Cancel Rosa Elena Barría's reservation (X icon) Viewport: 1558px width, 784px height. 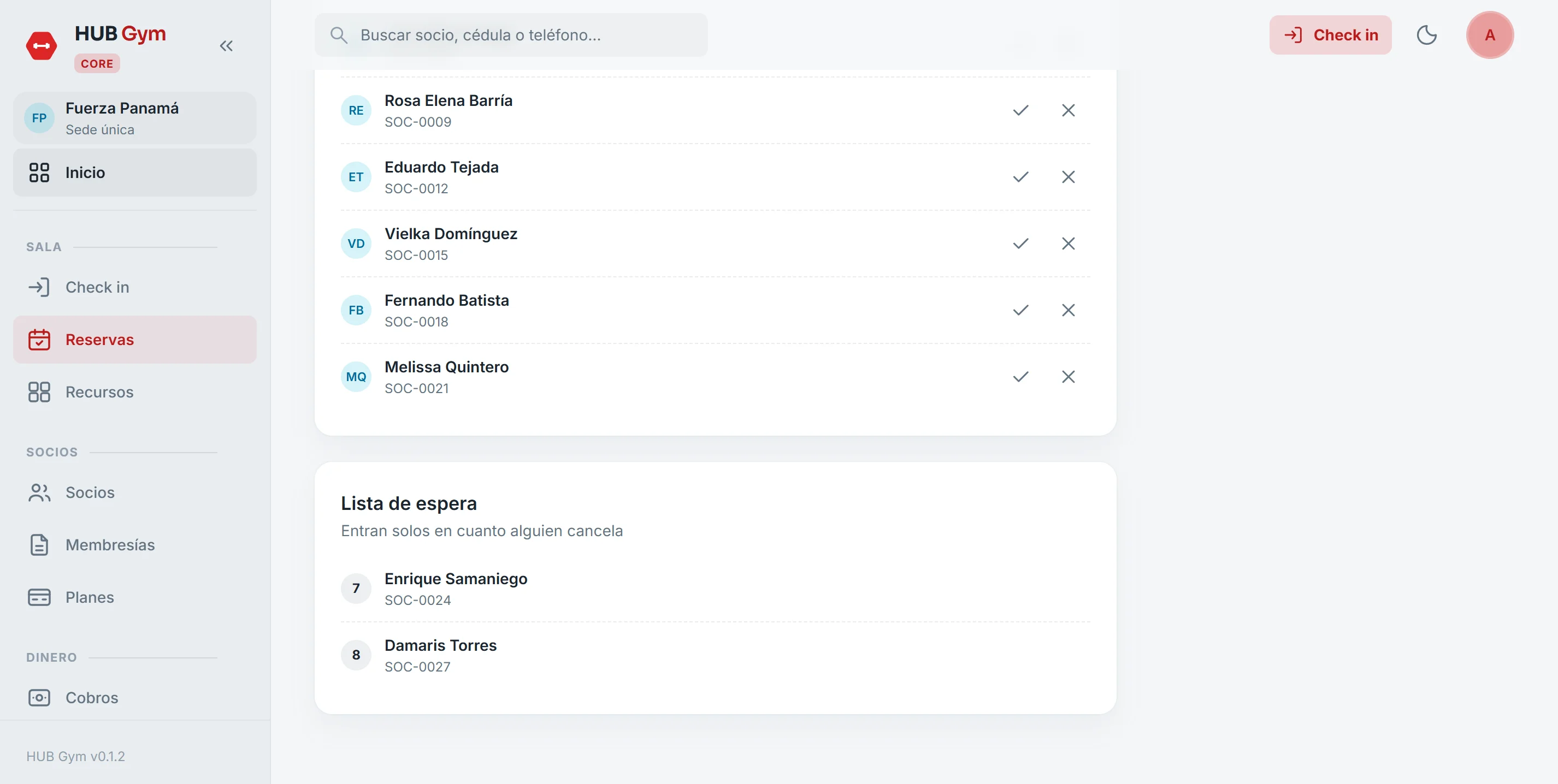[1069, 111]
